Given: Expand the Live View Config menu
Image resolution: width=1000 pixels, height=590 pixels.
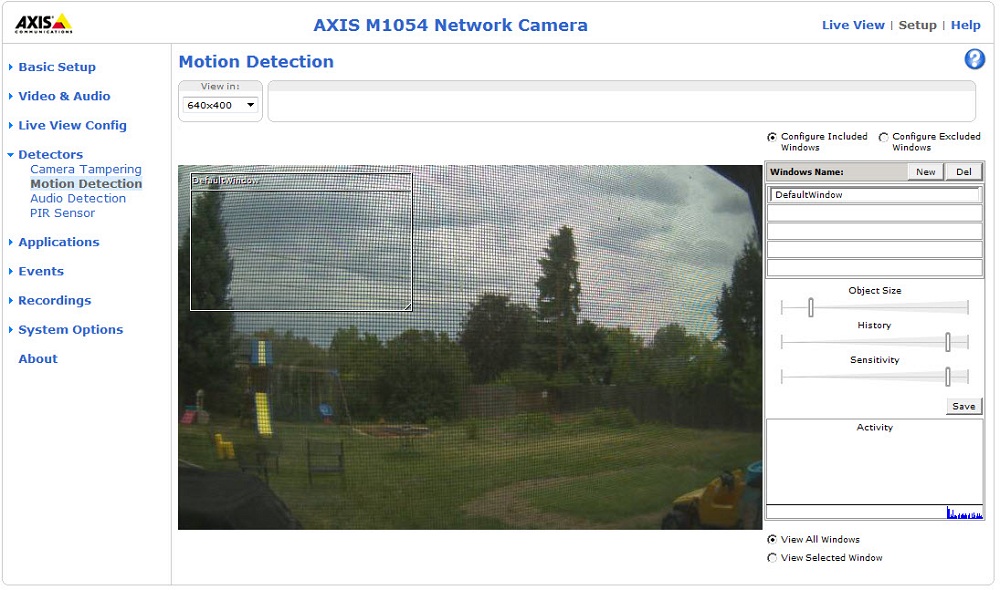Looking at the screenshot, I should 72,126.
